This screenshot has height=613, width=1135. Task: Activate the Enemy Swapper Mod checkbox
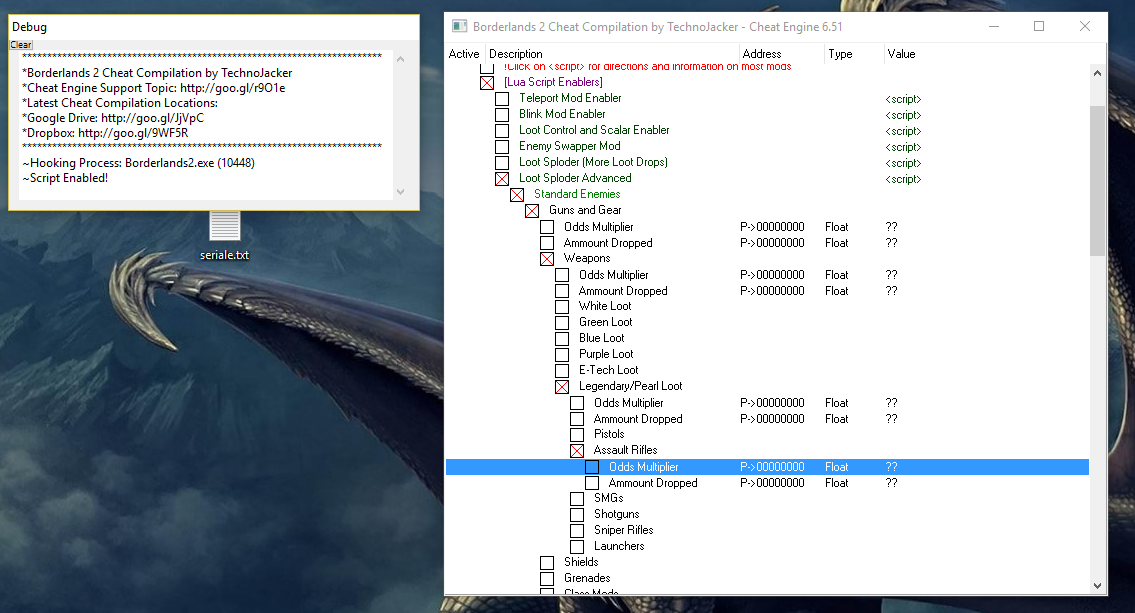tap(502, 146)
